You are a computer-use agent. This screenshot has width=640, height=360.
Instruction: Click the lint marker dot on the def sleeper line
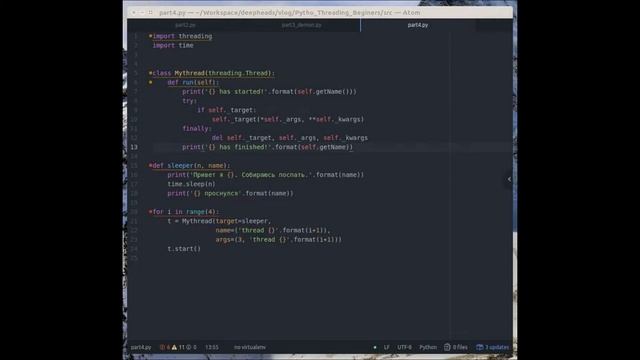[150, 165]
